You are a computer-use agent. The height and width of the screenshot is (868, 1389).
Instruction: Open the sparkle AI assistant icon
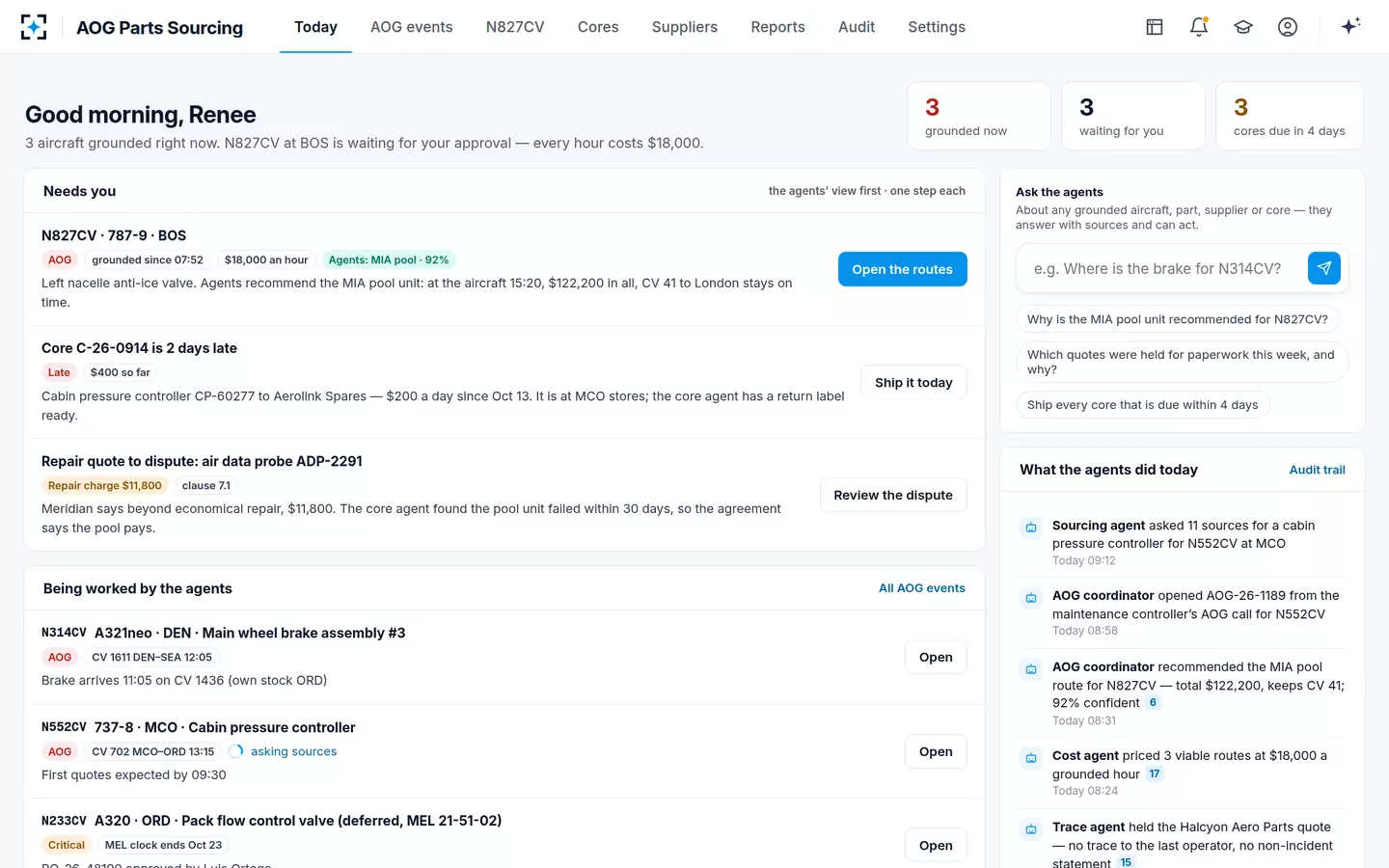tap(1350, 26)
